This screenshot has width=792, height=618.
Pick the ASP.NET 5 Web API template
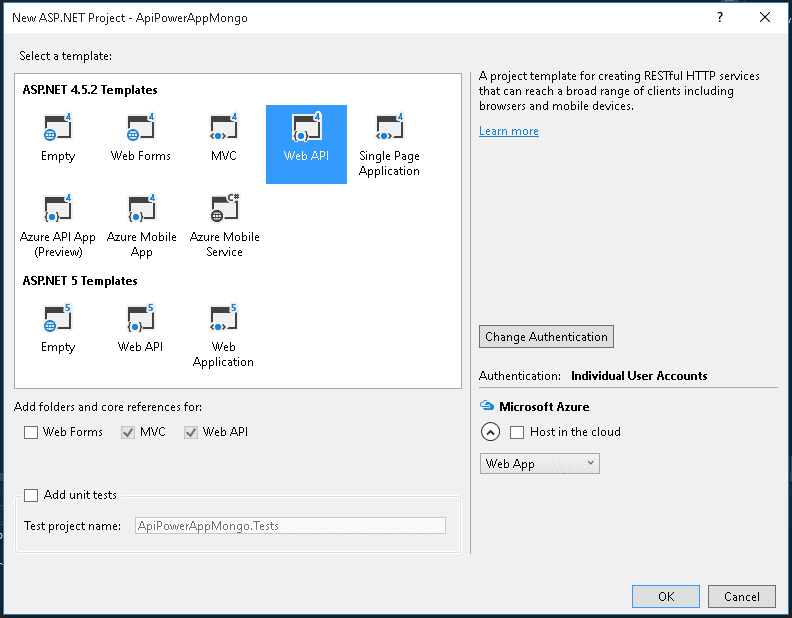(x=140, y=329)
